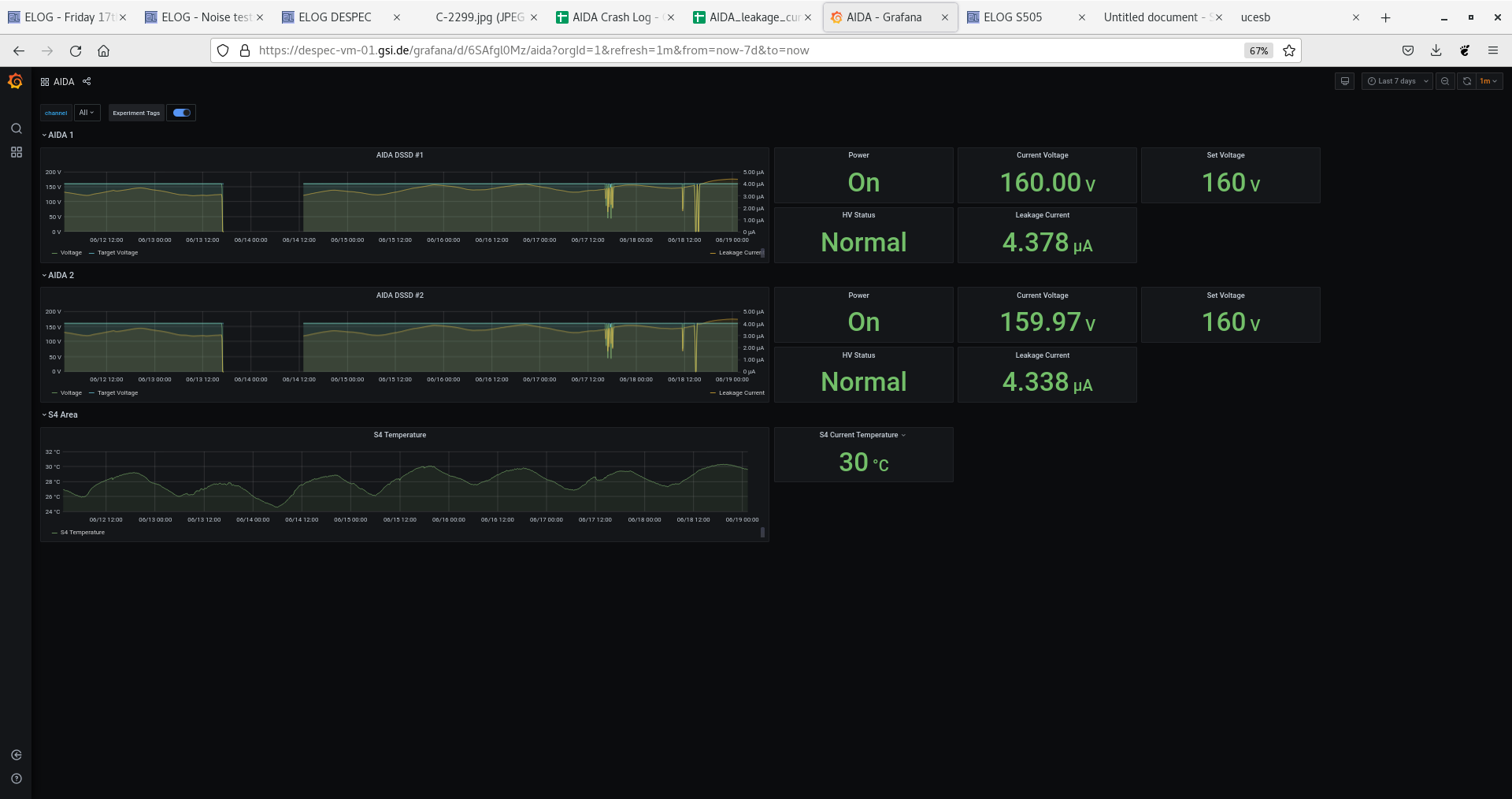Viewport: 1512px width, 799px height.
Task: Switch to the C-2299.jpg tab
Action: point(478,17)
